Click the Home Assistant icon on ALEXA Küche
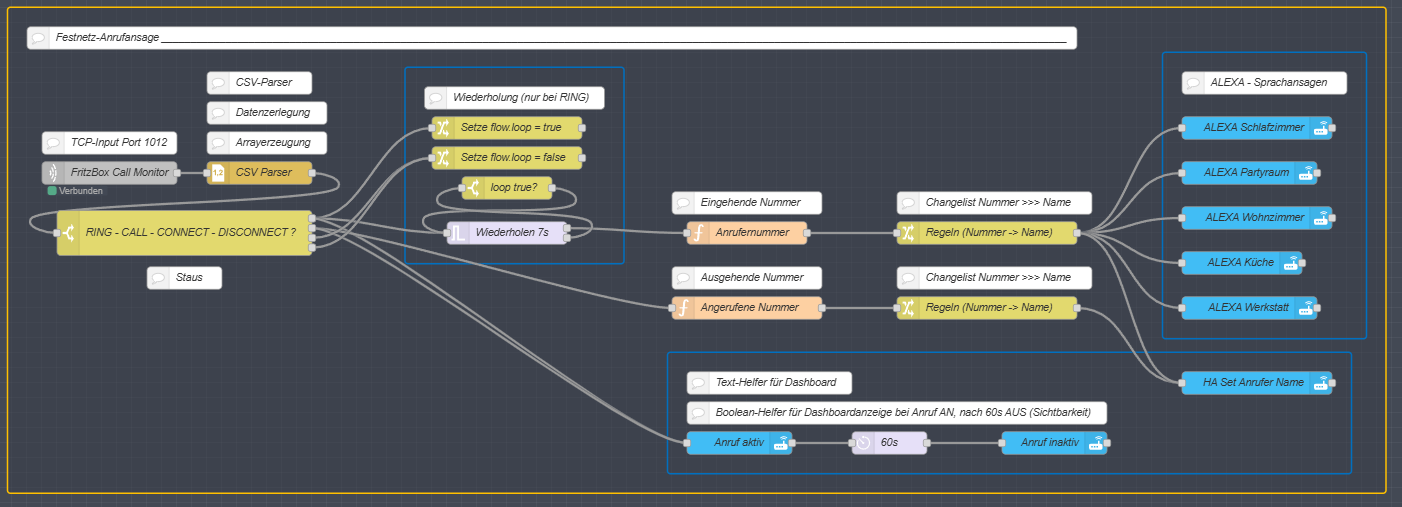The image size is (1402, 507). [1291, 263]
